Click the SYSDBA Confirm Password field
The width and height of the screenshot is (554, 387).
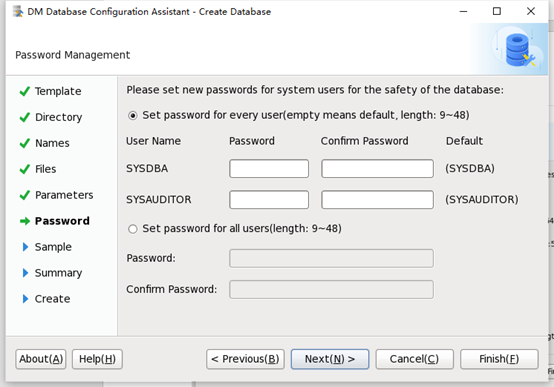[x=377, y=169]
